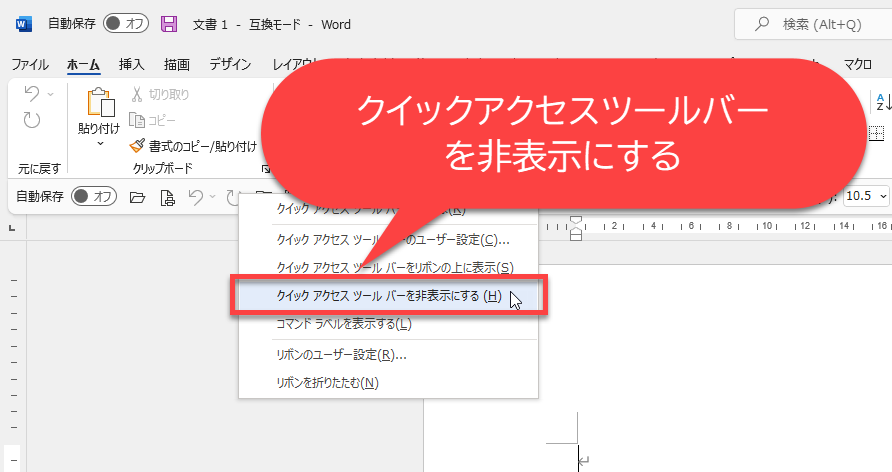Toggle 自動保存 switch in the Quick Access Toolbar
Image resolution: width=892 pixels, height=472 pixels.
(x=94, y=197)
